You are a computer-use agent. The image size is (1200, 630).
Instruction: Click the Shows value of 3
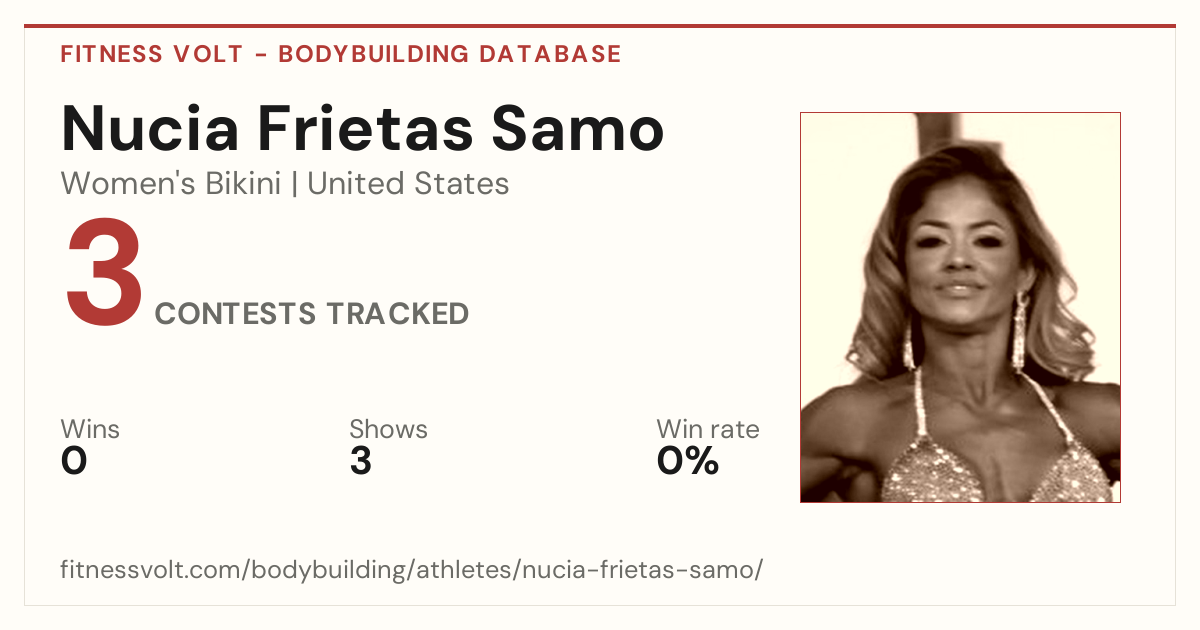coord(361,461)
